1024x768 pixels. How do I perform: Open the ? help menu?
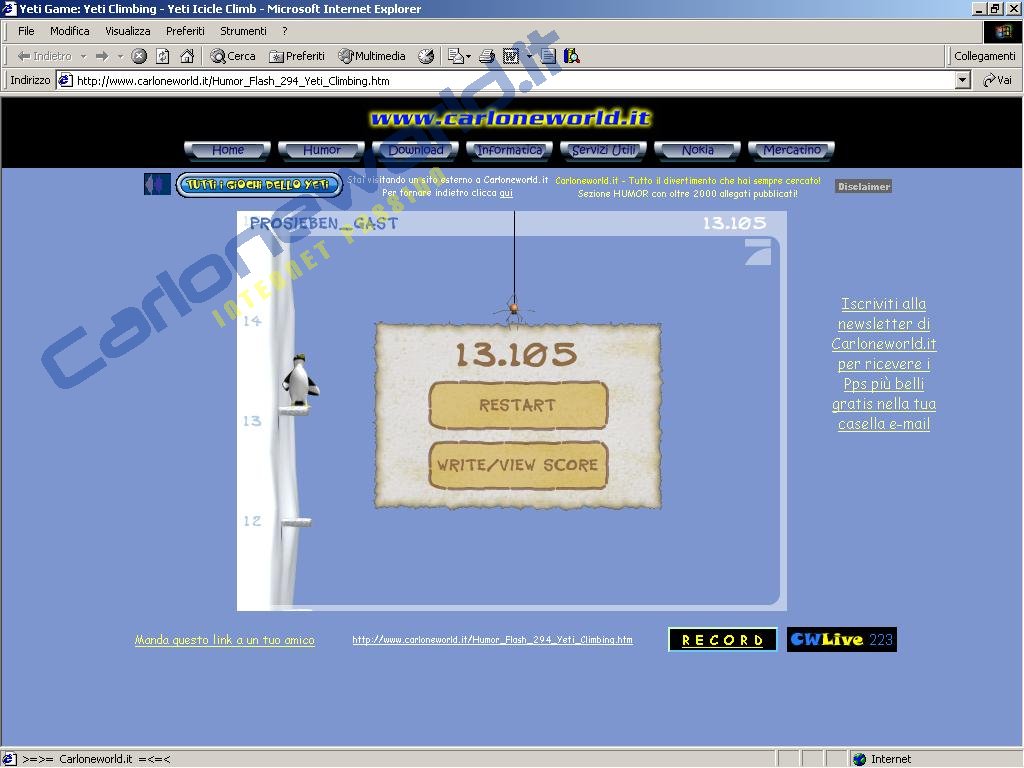(x=285, y=31)
